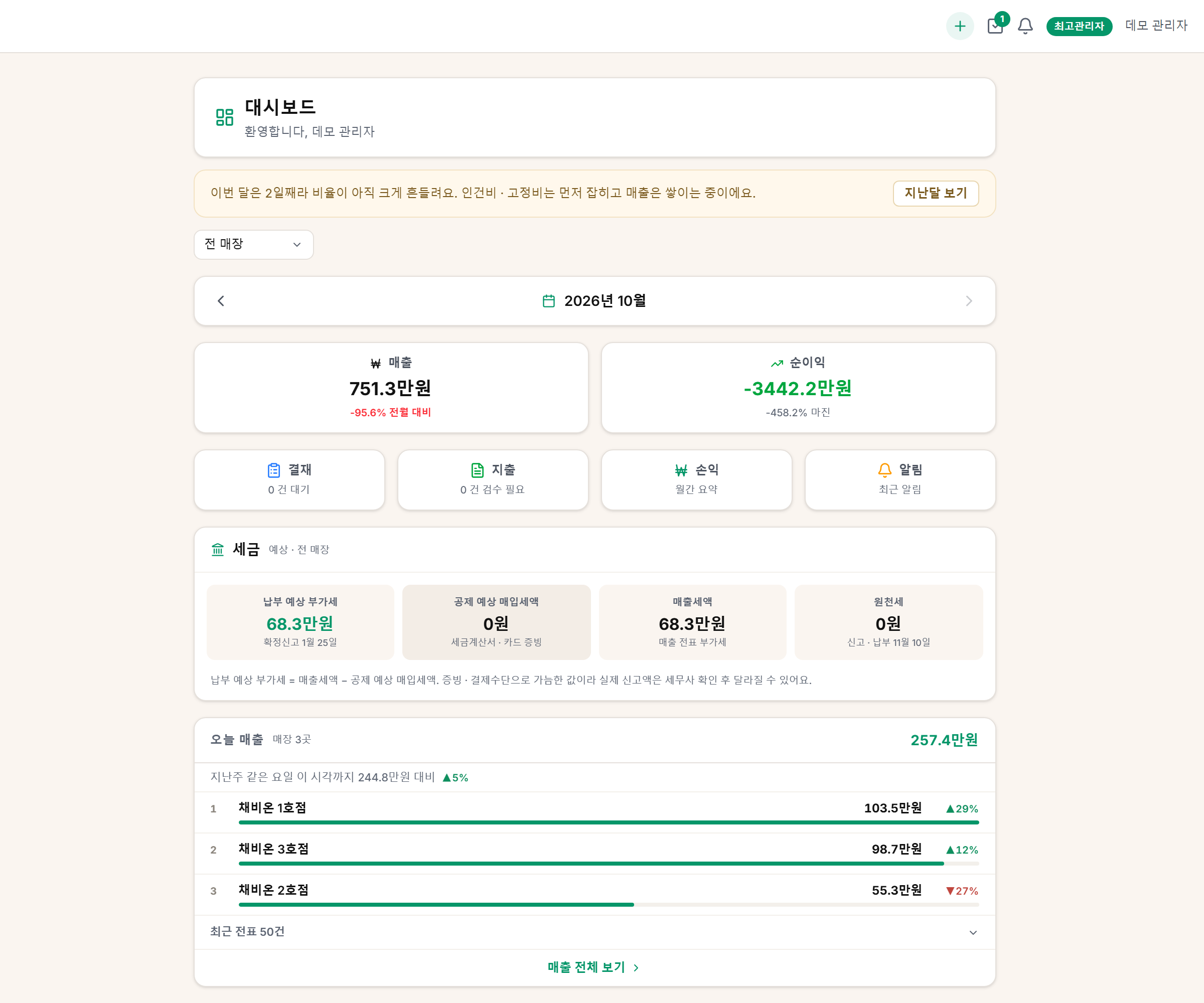Viewport: 1204px width, 1003px height.
Task: Expand the 최근 전표 50건 section
Action: (x=595, y=932)
